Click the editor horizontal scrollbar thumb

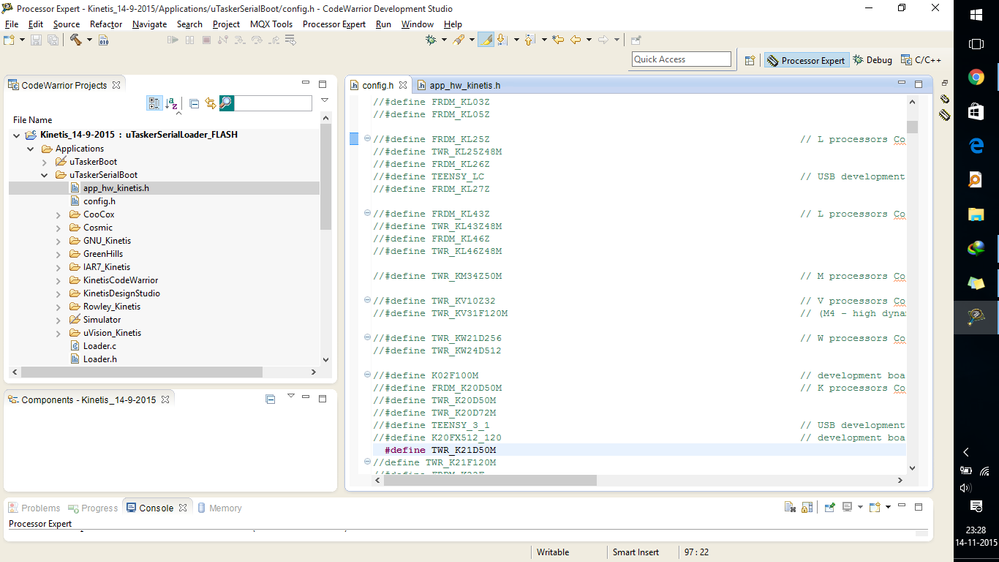coord(490,480)
